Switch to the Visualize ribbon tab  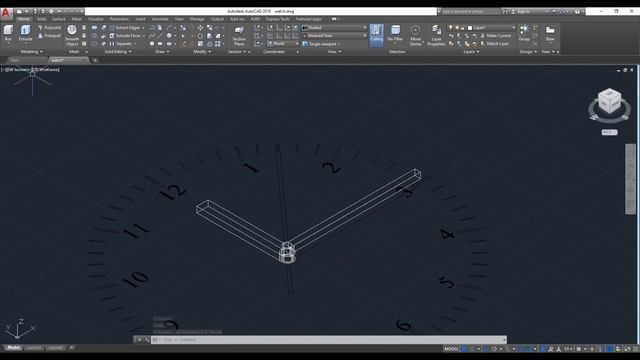click(x=96, y=19)
